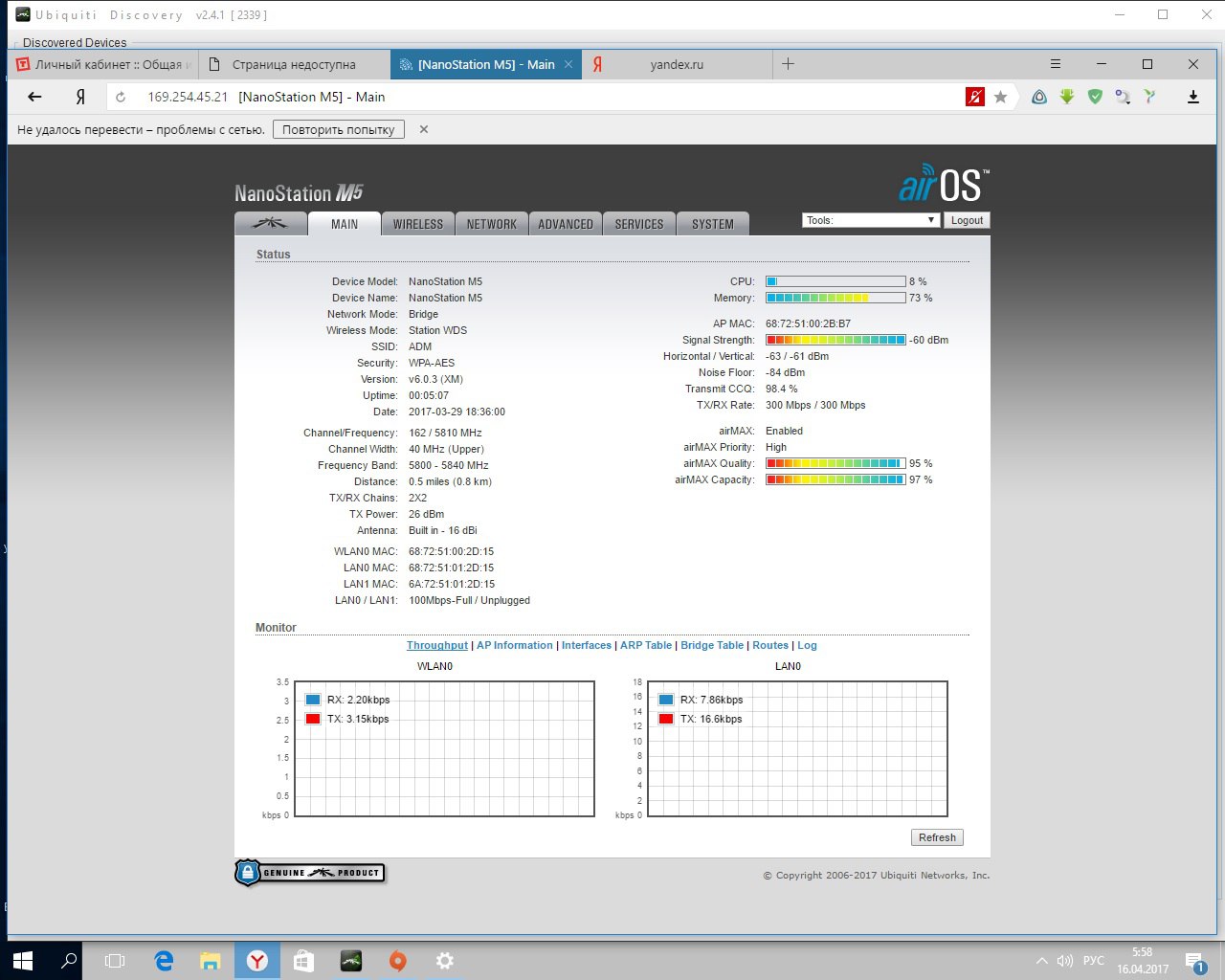Click the Yandex Browser taskbar icon

point(257,961)
